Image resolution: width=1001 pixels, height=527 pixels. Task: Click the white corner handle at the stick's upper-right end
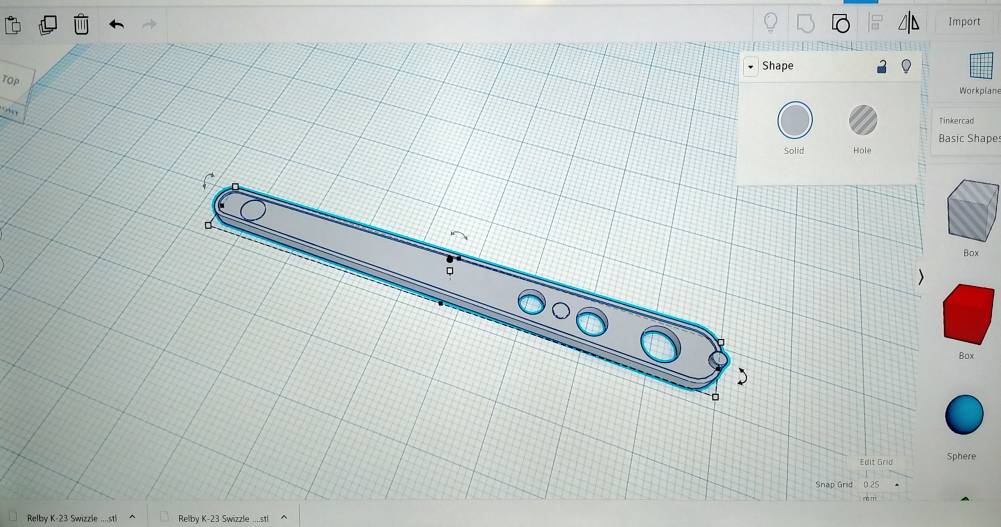point(721,343)
